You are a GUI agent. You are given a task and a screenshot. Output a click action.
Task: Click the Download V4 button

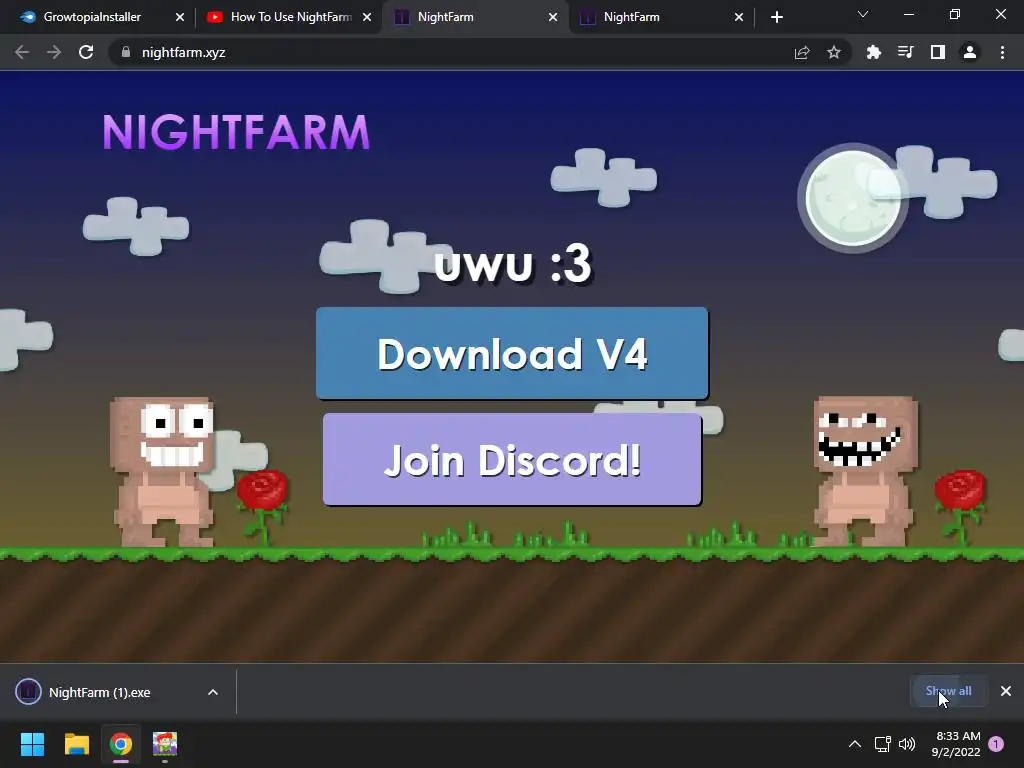(x=512, y=353)
